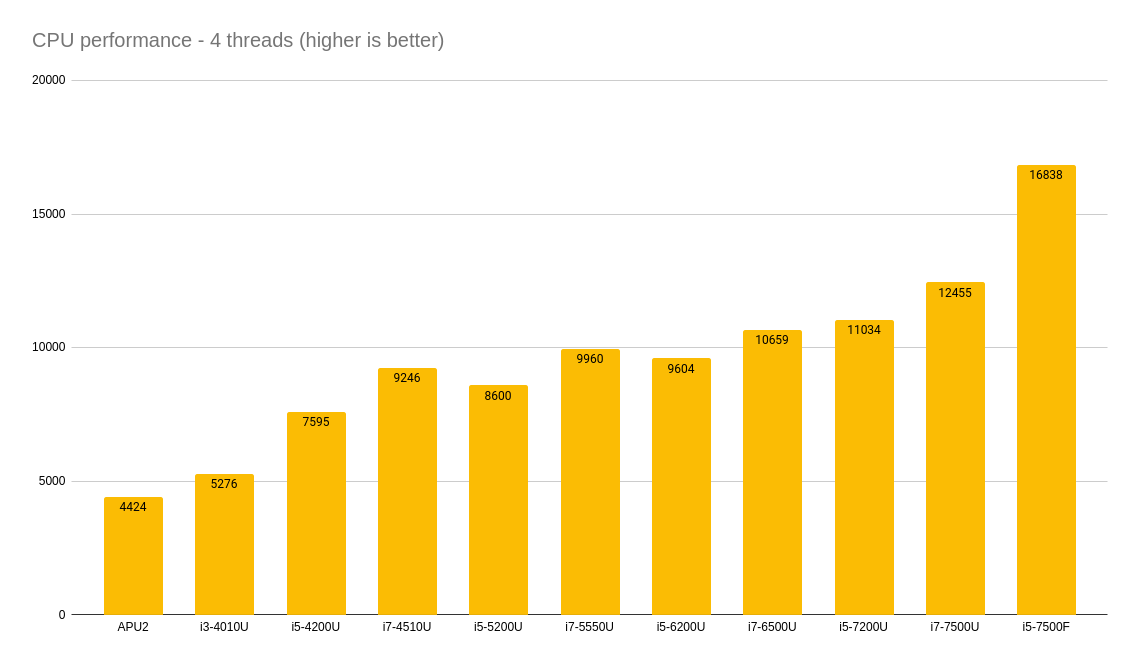This screenshot has width=1132, height=645.
Task: Select the i3-4010U bar showing 5276
Action: 224,544
